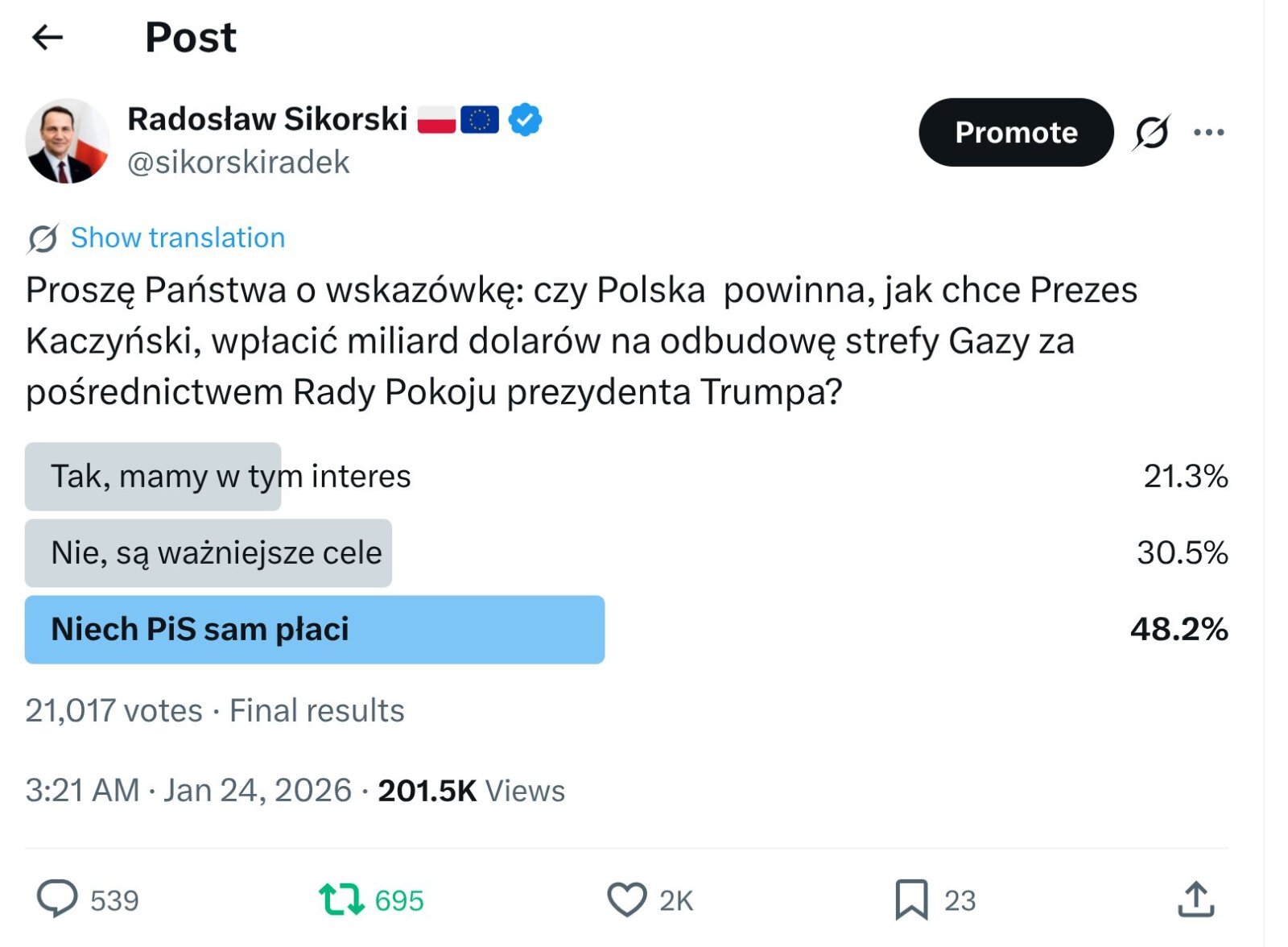1288x947 pixels.
Task: Toggle the green repost icon
Action: point(342,899)
